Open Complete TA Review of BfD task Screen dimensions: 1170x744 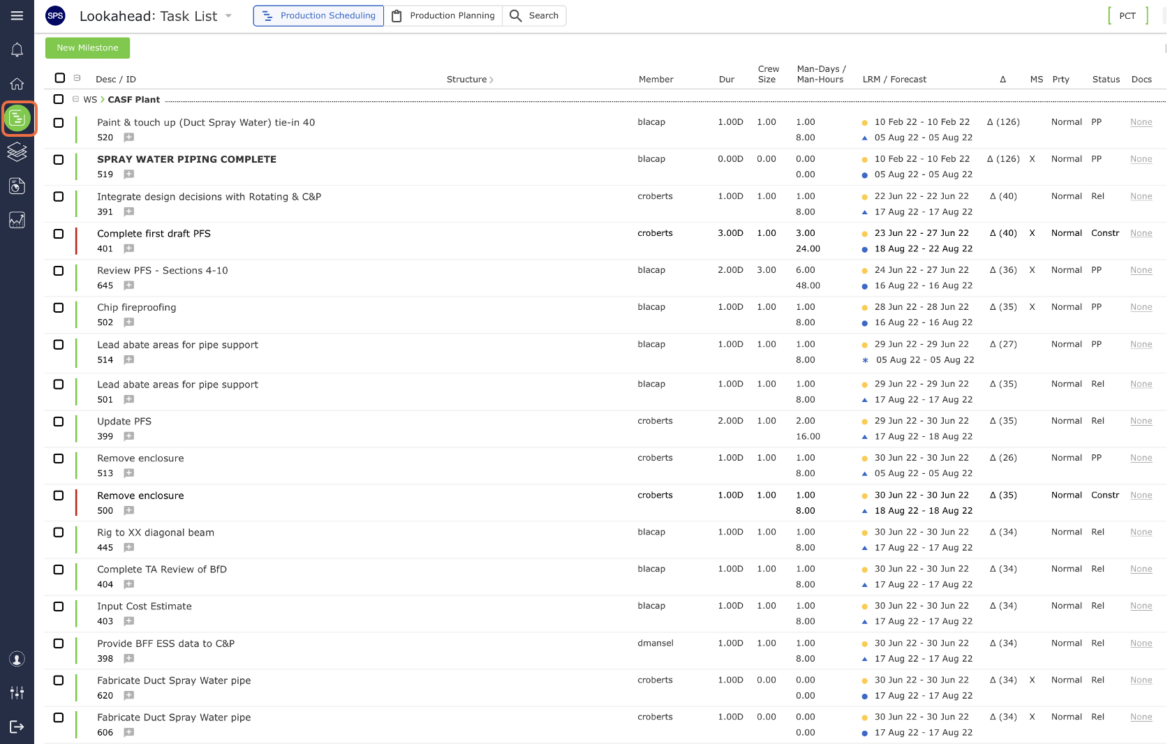point(162,569)
